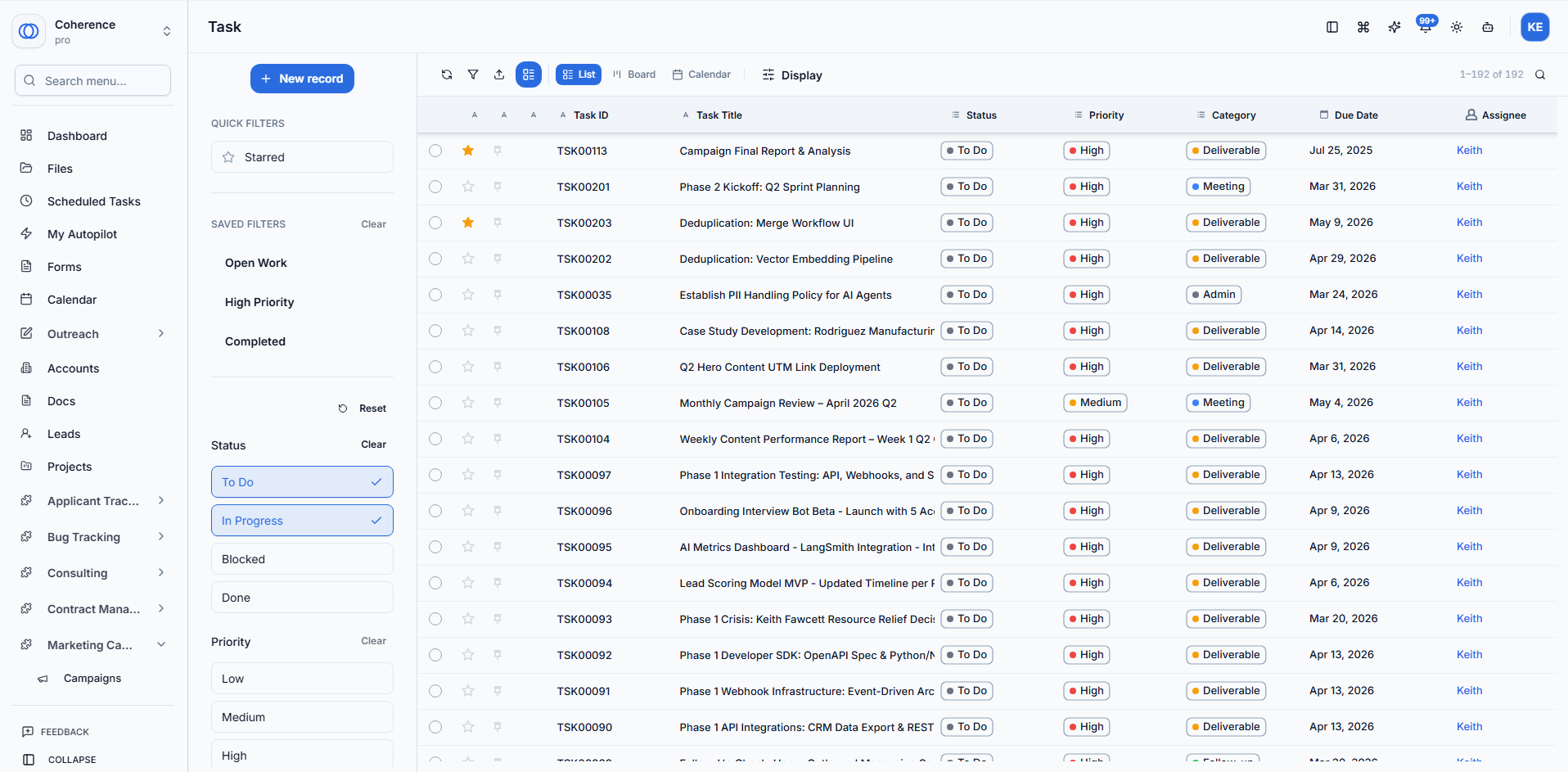Open the Display options button

click(792, 75)
